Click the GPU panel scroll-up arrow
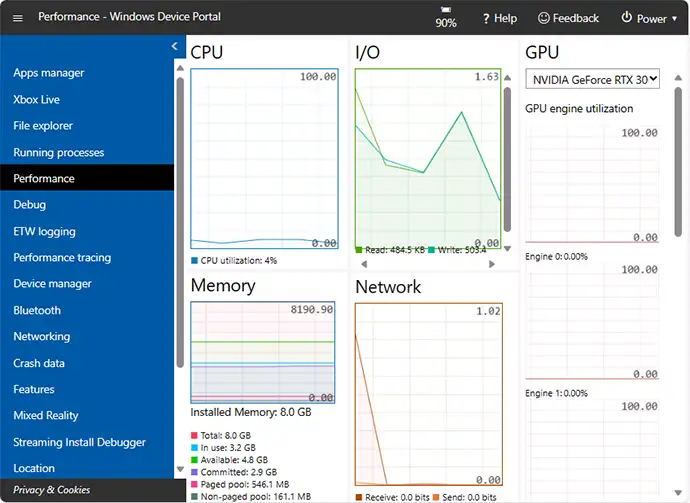690x503 pixels. pos(678,78)
